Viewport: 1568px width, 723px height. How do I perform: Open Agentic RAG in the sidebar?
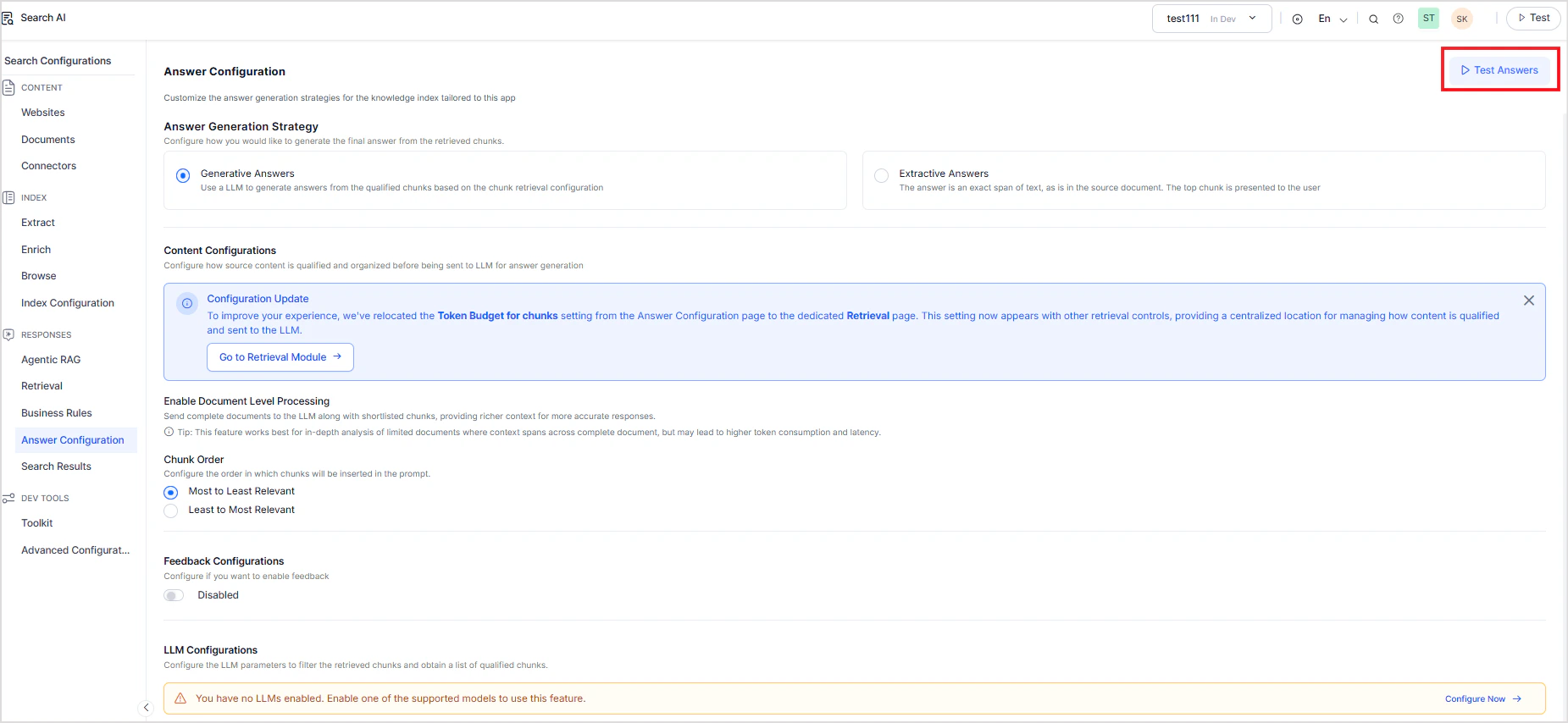pos(51,360)
